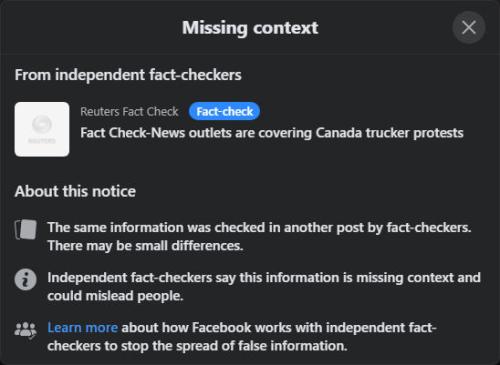Open the Learn more link
This screenshot has height=365, width=500.
(x=82, y=328)
